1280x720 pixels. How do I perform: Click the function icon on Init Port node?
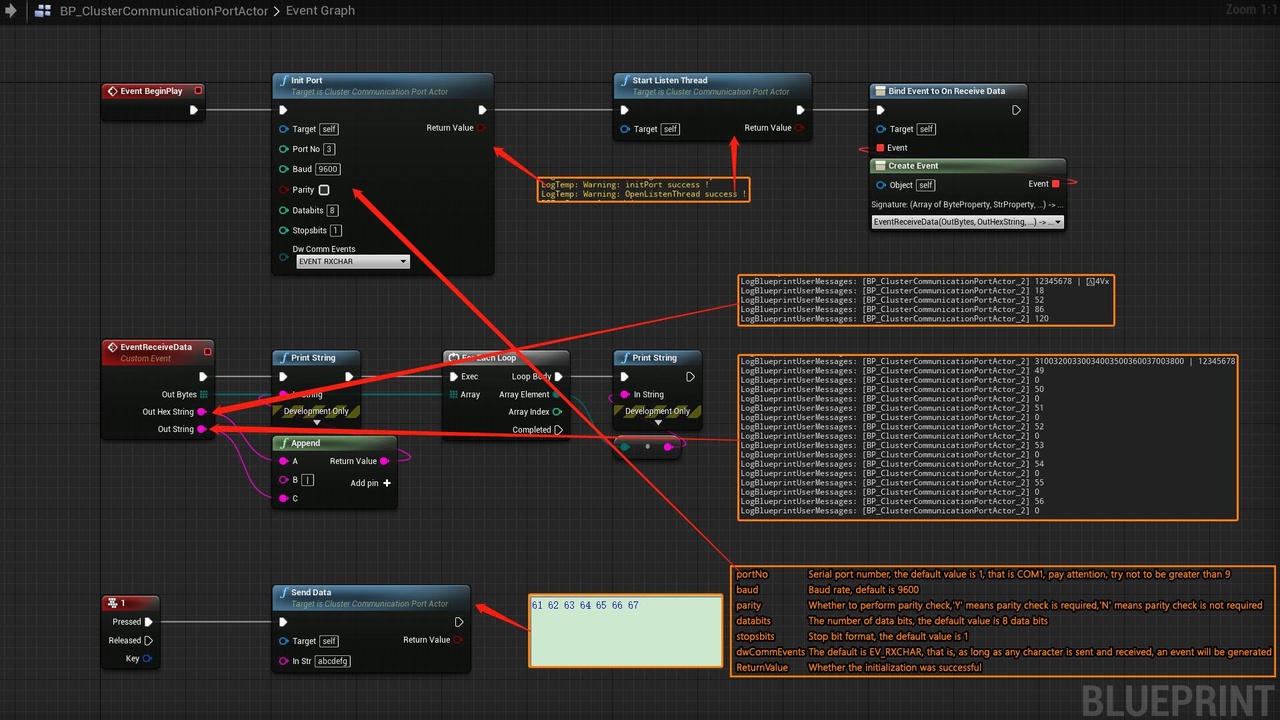pyautogui.click(x=284, y=81)
